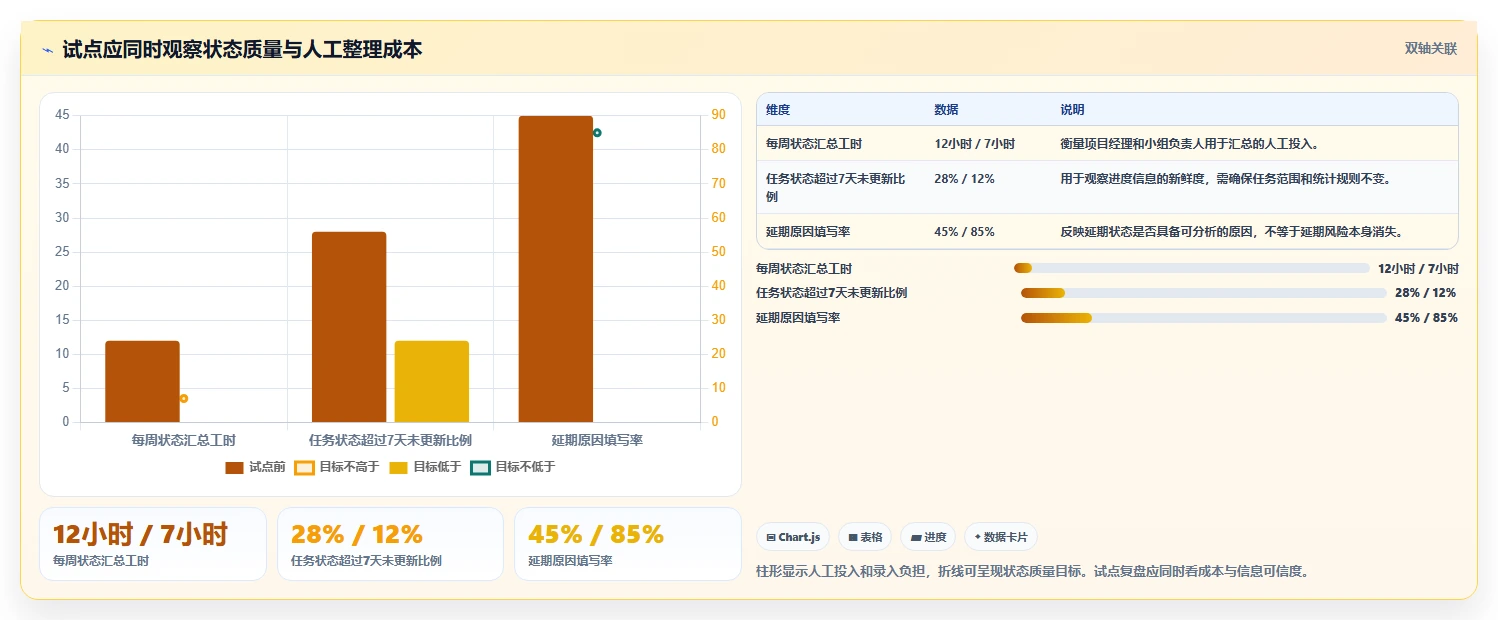Image resolution: width=1498 pixels, height=620 pixels.
Task: Click the 进度 chip
Action: point(928,537)
